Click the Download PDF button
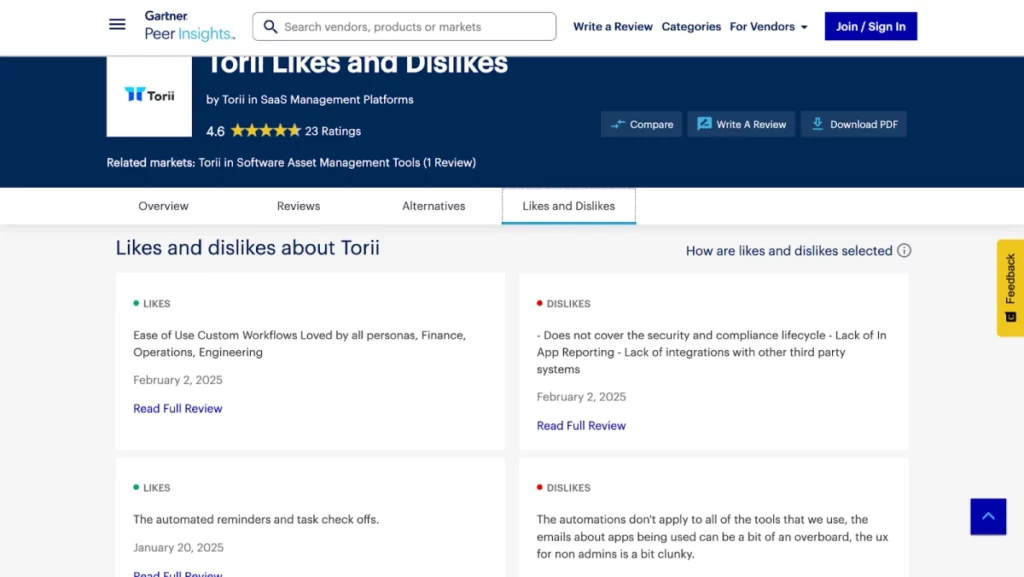 coord(854,124)
